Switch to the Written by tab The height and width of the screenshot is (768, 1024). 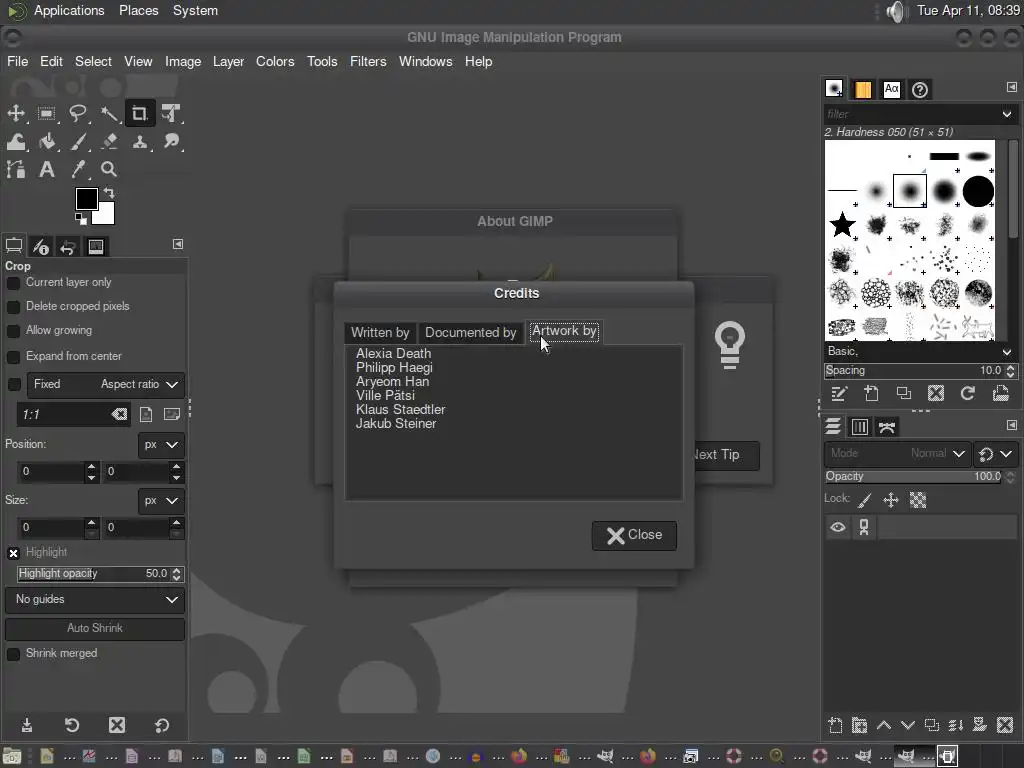tap(380, 332)
